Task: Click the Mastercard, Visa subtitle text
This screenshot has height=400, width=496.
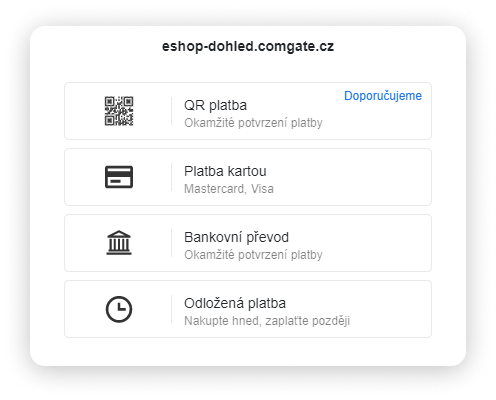Action: coord(229,189)
